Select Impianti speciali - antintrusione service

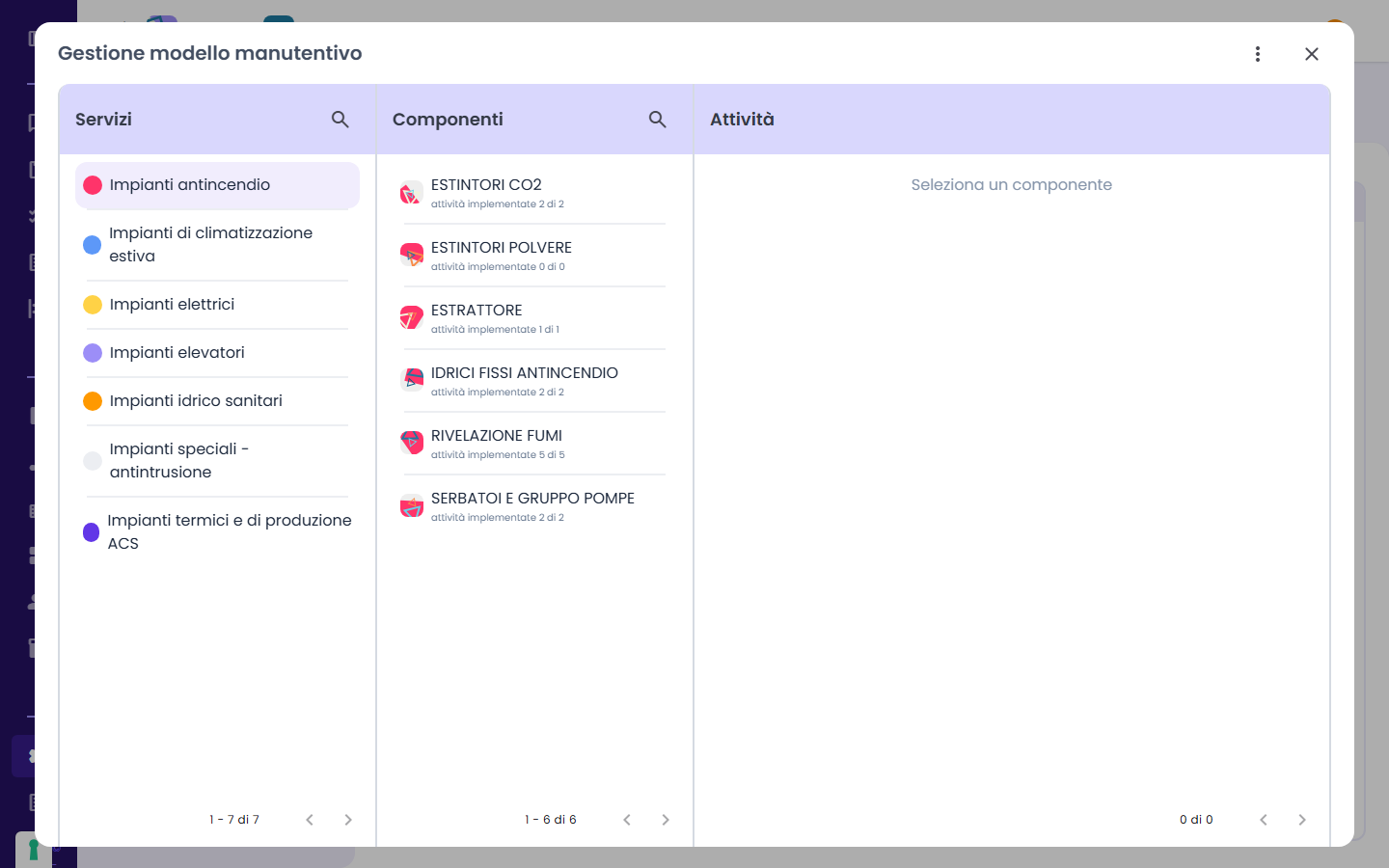[217, 461]
